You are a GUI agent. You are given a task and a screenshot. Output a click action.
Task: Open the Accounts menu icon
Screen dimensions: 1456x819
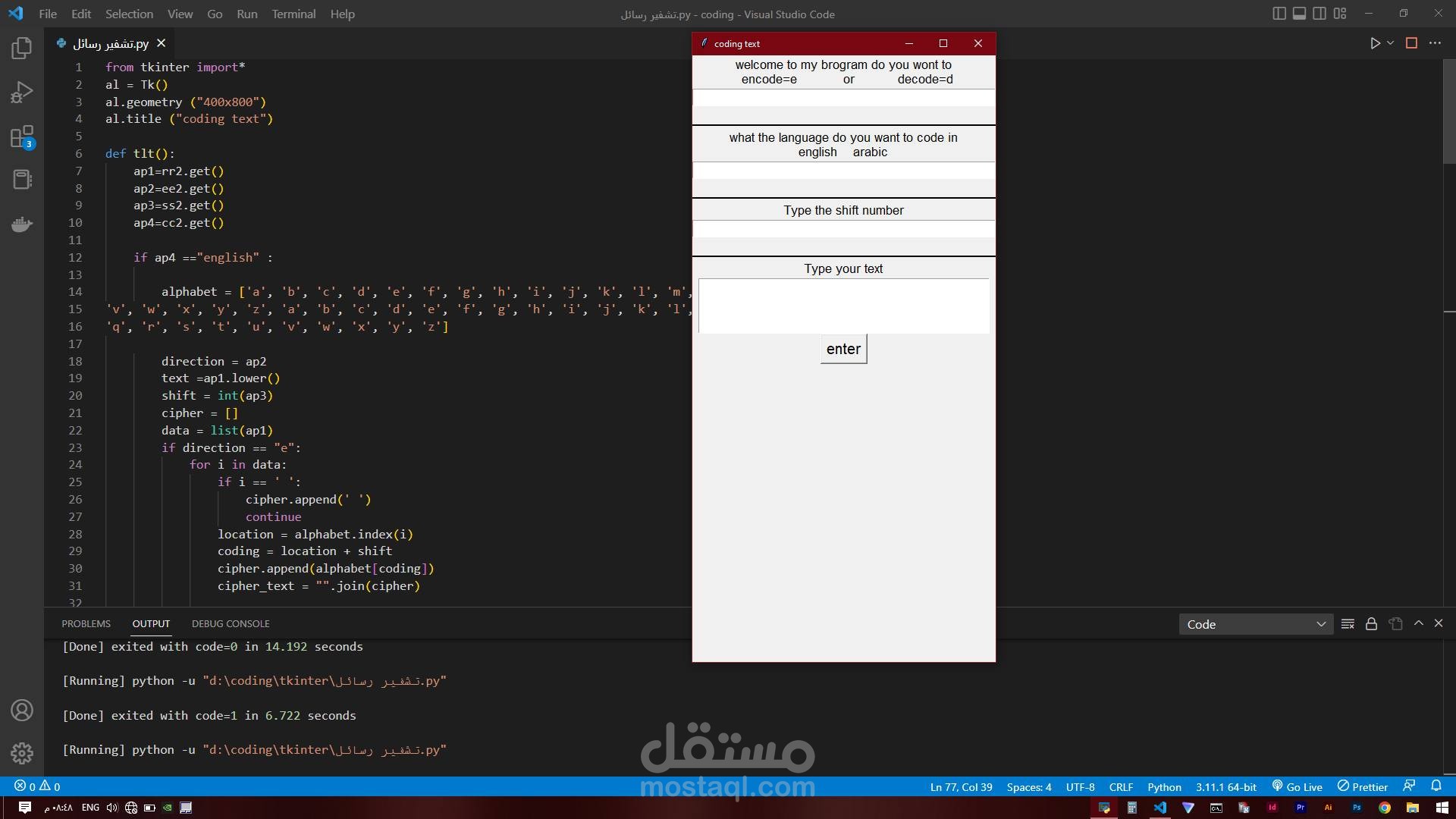(22, 711)
